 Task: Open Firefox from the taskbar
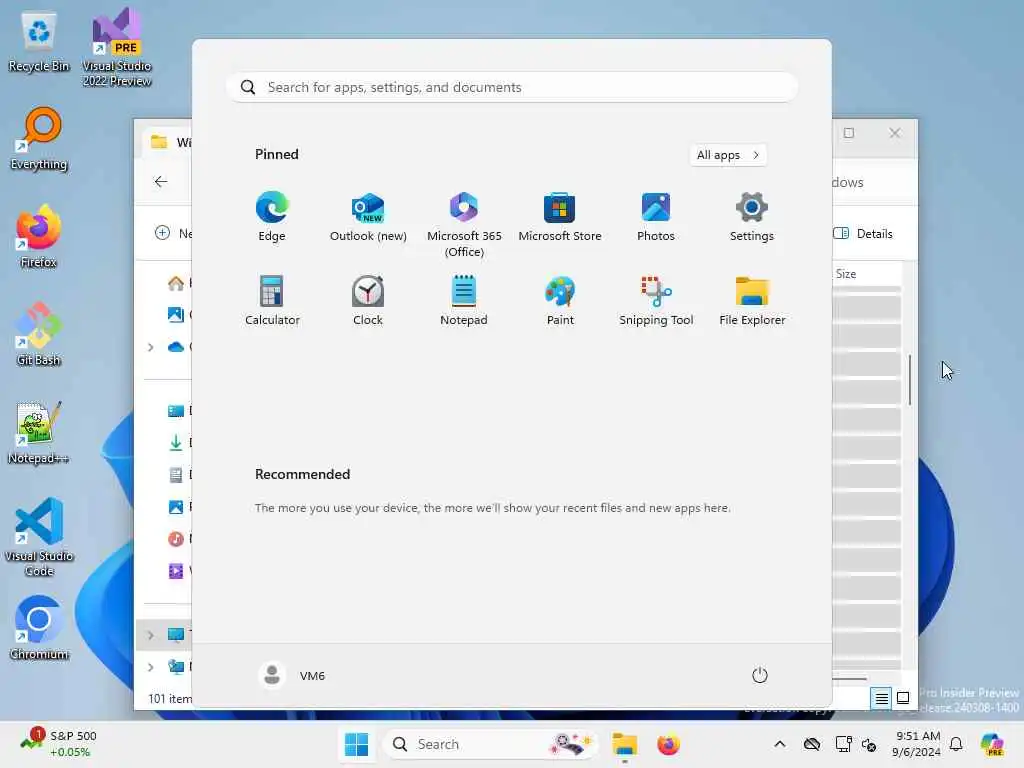668,744
